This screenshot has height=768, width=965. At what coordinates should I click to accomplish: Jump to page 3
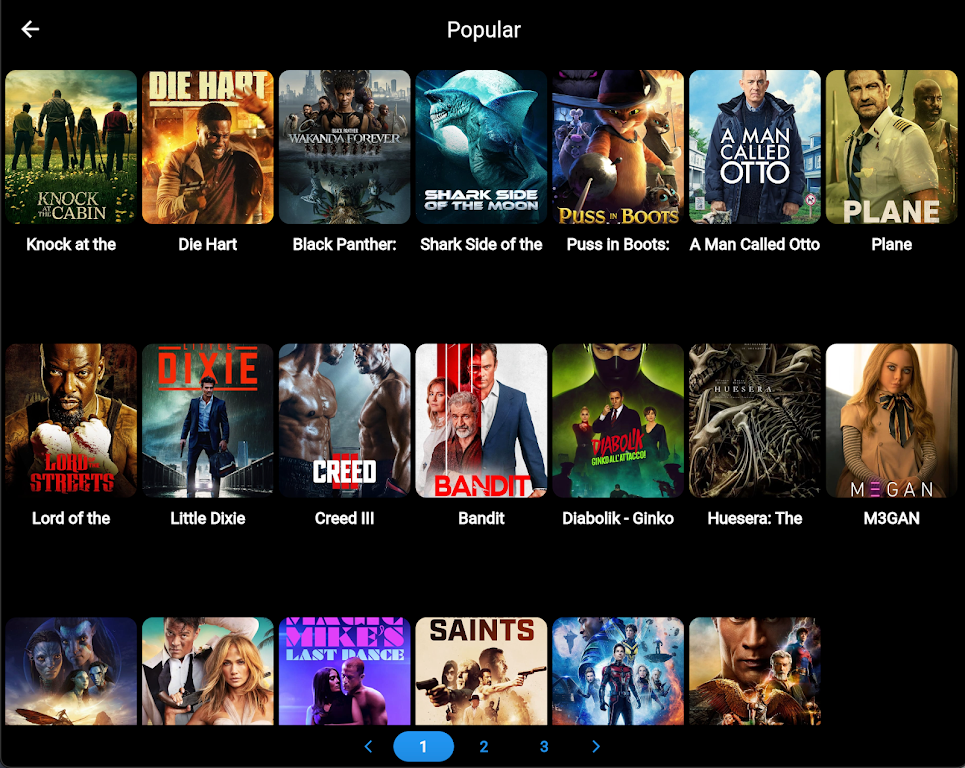click(x=544, y=747)
